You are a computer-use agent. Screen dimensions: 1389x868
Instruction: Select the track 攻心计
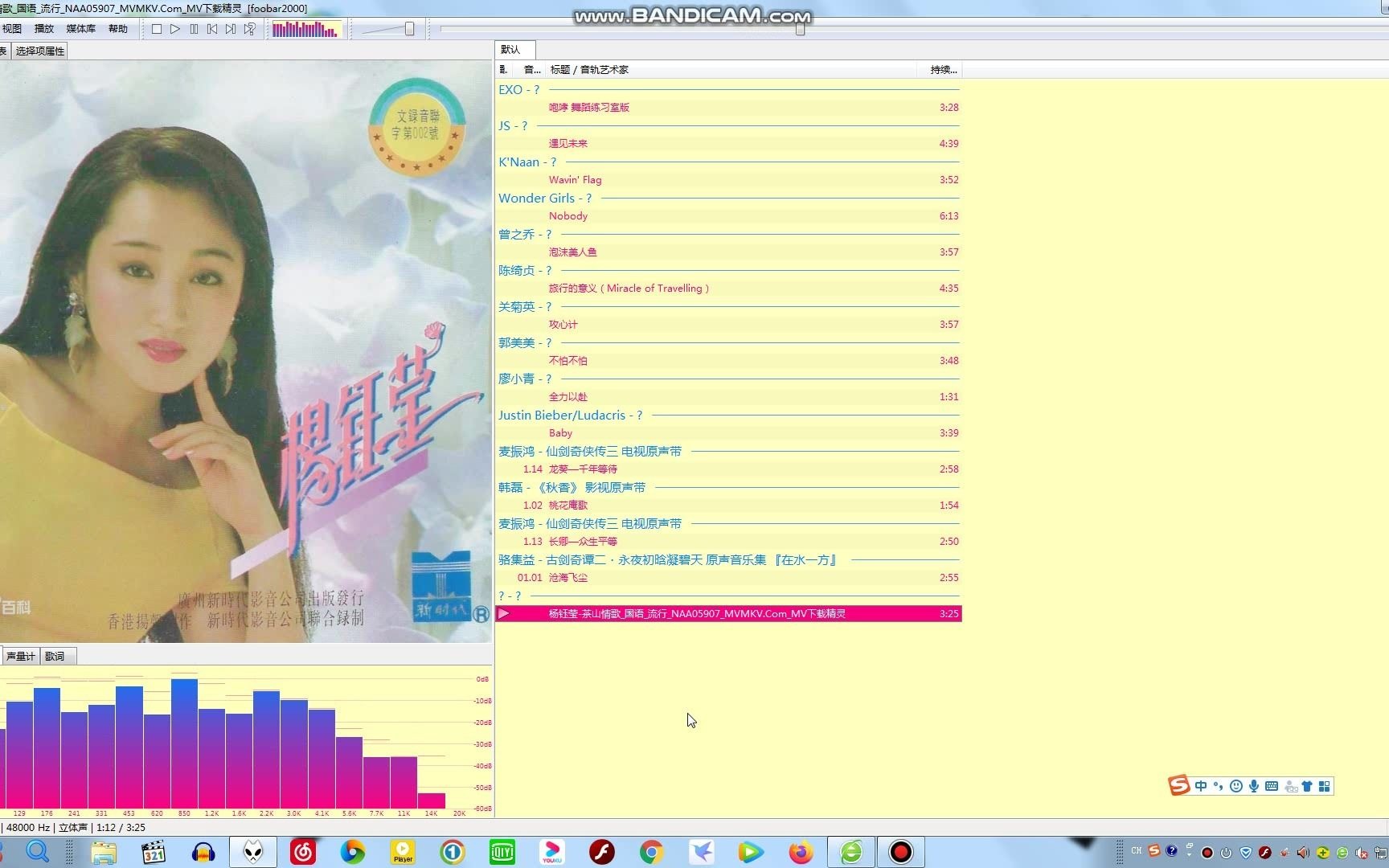pyautogui.click(x=728, y=324)
